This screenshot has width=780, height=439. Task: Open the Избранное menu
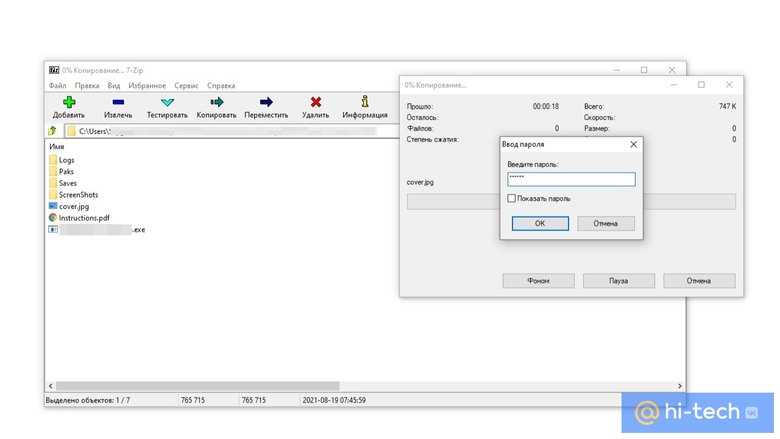[147, 86]
